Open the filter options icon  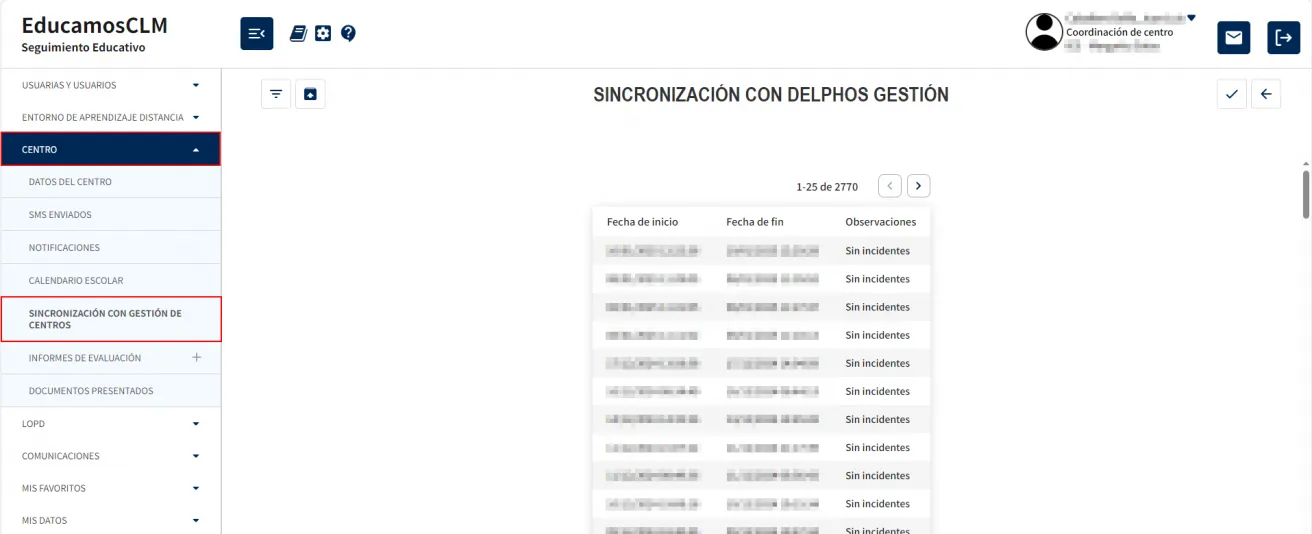[x=276, y=94]
